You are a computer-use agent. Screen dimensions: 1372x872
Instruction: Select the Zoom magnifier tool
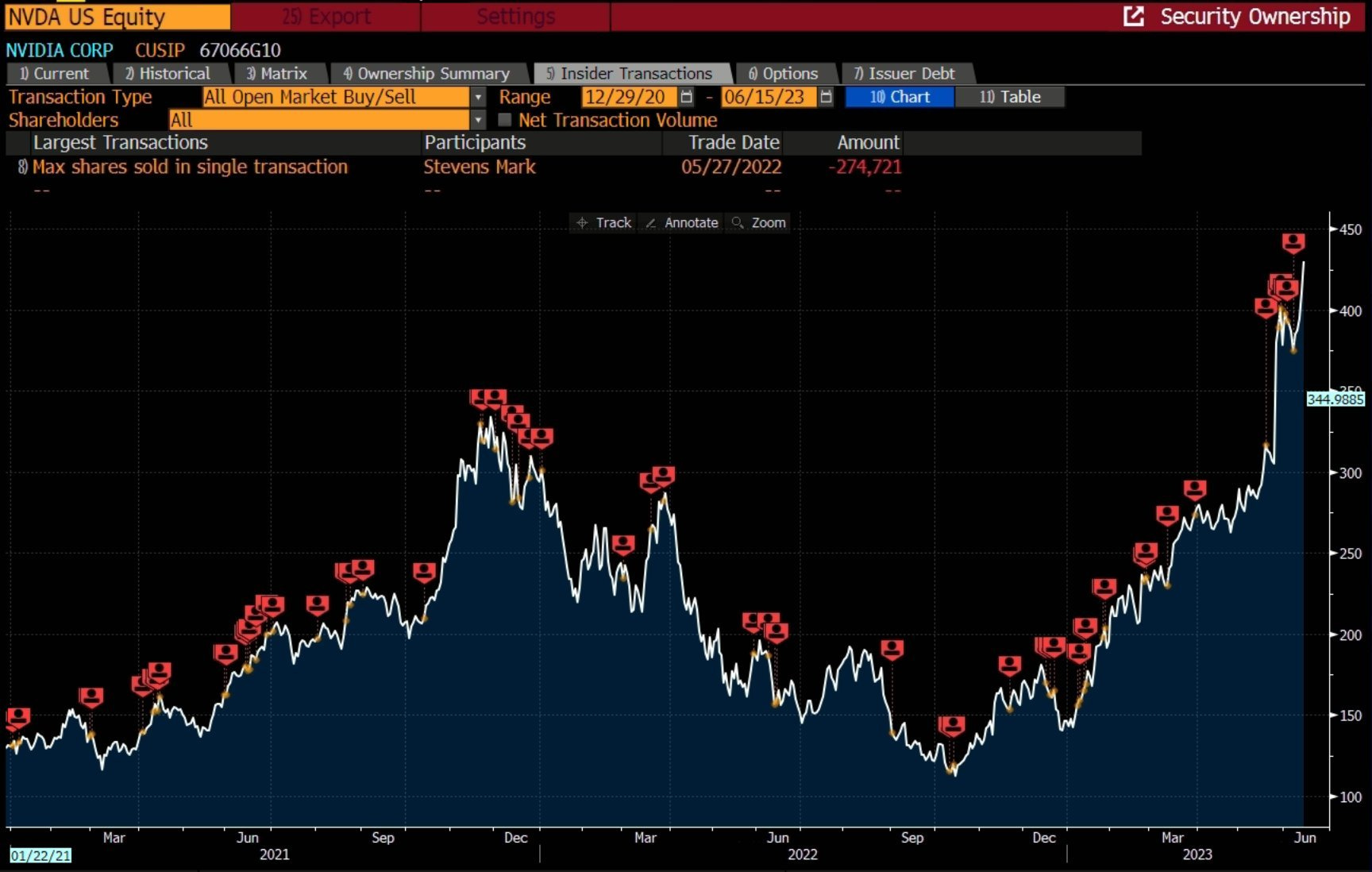[x=758, y=223]
